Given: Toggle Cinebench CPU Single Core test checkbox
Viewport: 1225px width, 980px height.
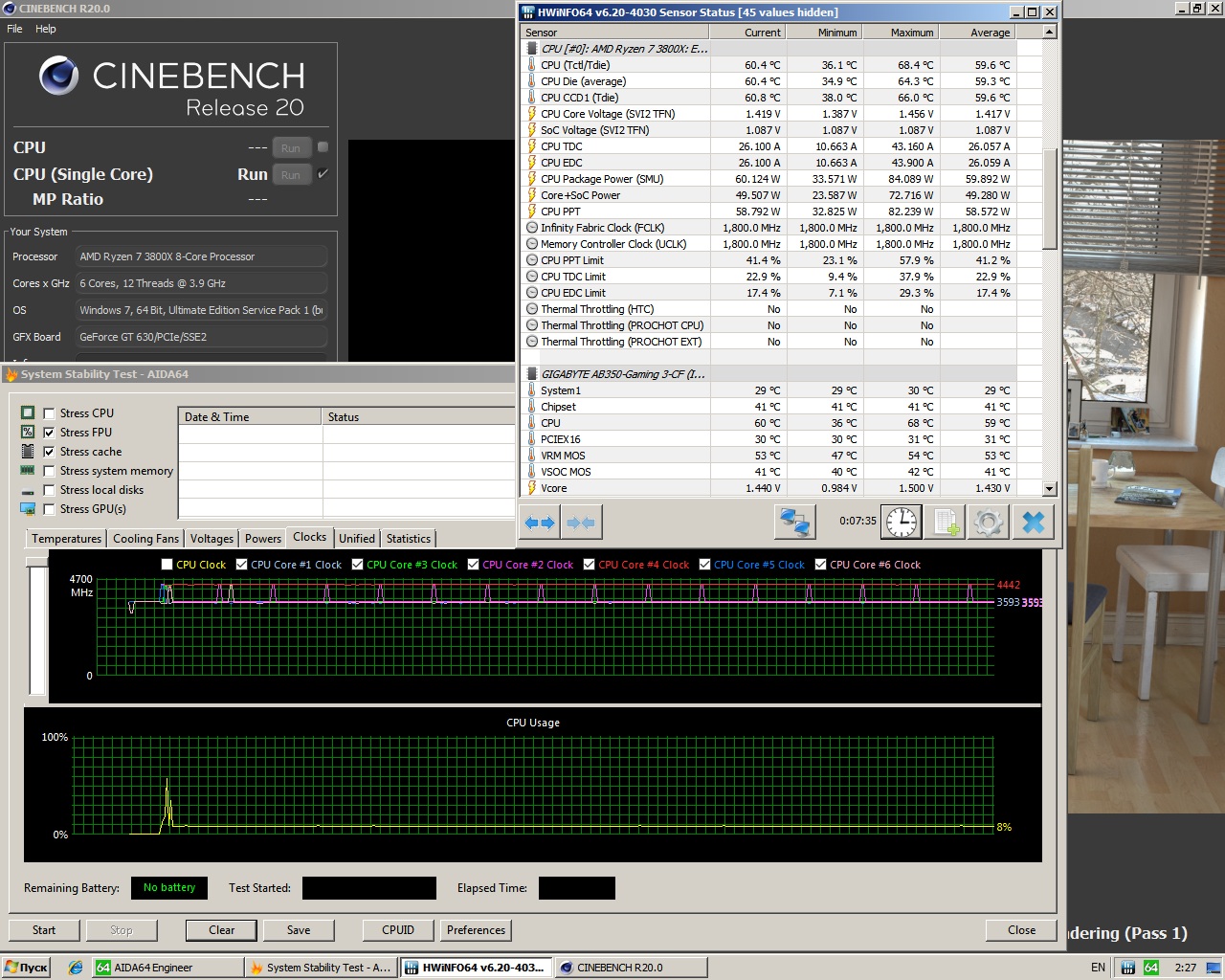Looking at the screenshot, I should point(323,173).
